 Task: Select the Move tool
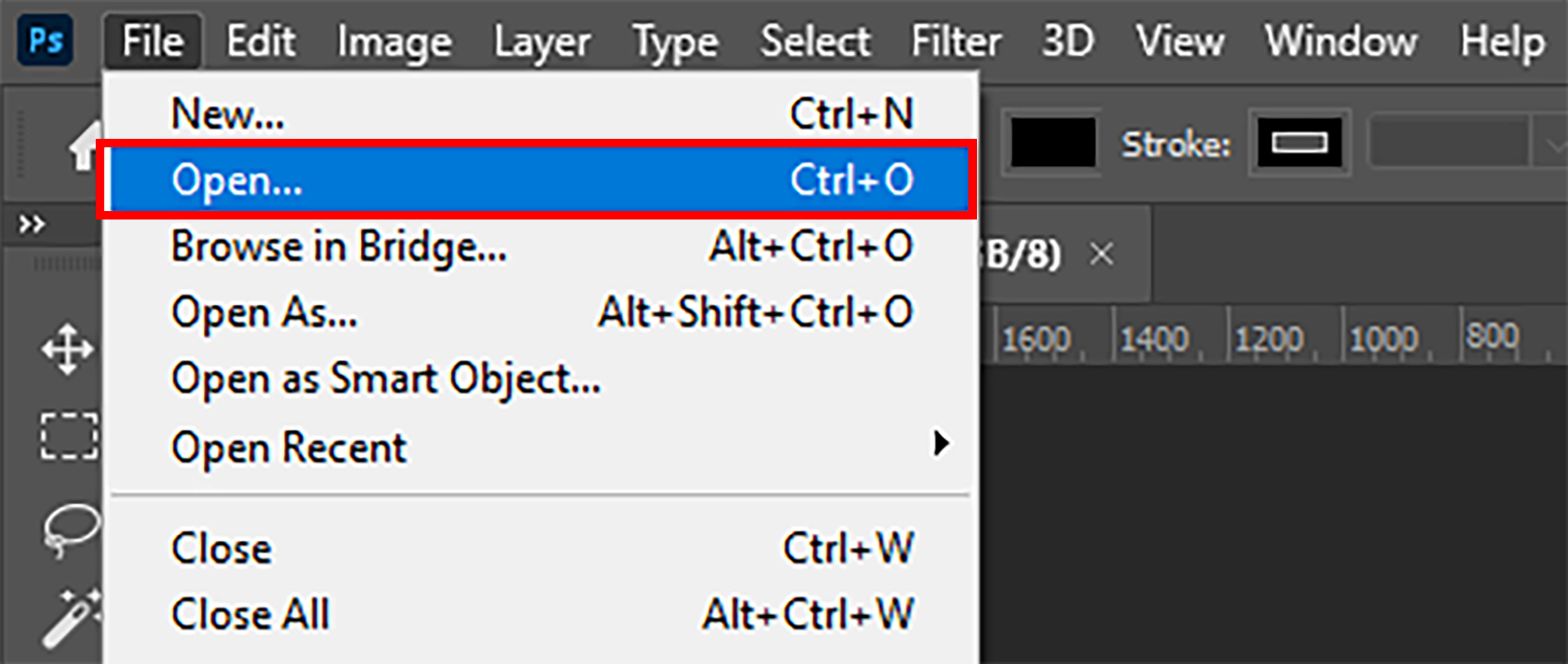tap(67, 349)
